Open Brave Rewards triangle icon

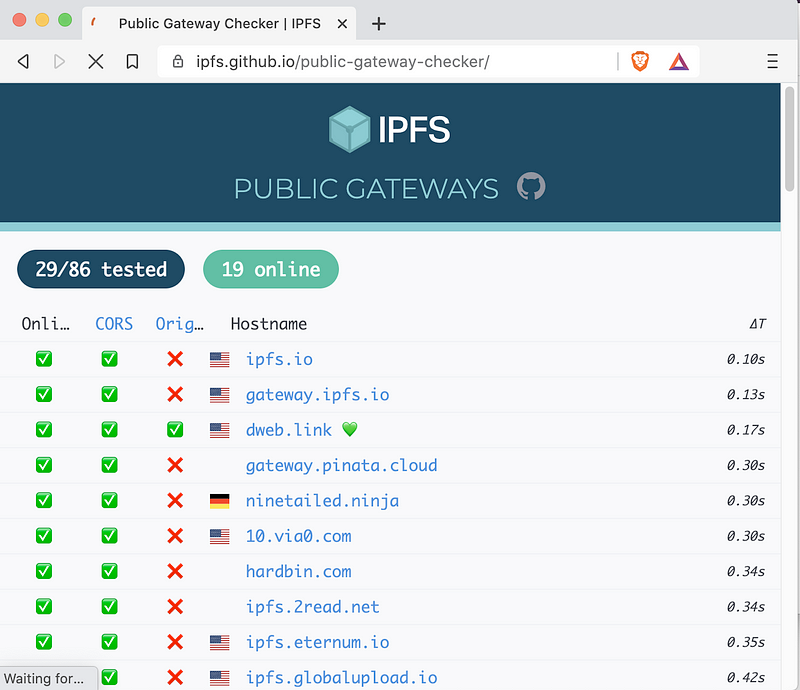point(679,62)
